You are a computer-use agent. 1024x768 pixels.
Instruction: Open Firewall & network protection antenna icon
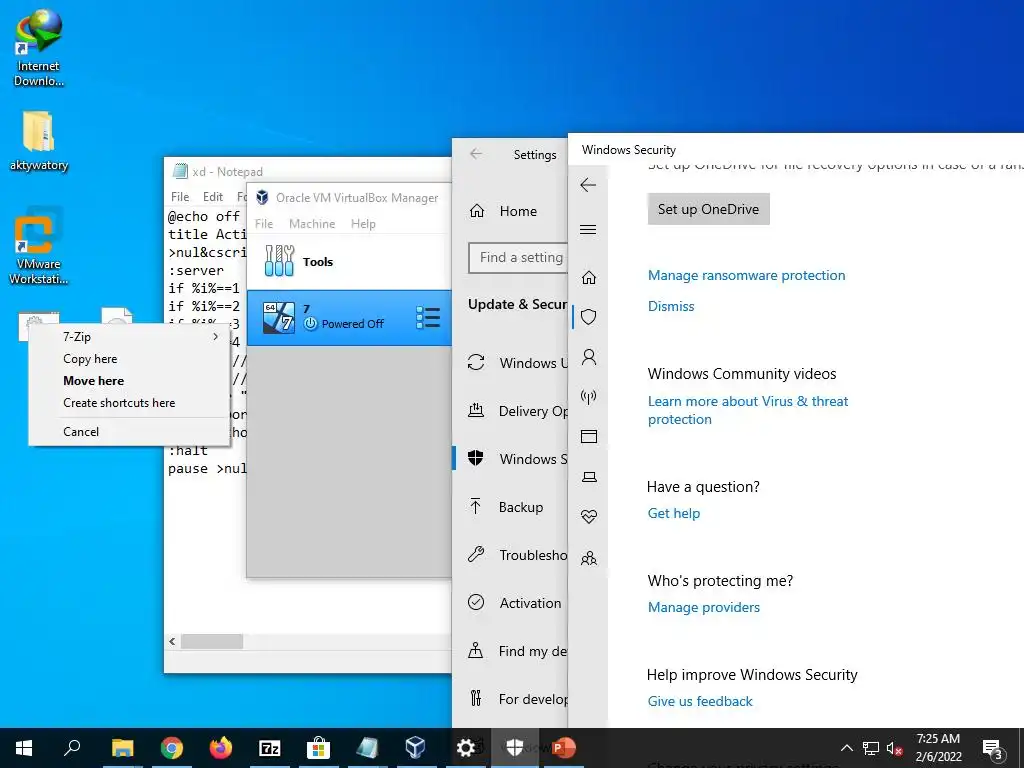point(588,396)
